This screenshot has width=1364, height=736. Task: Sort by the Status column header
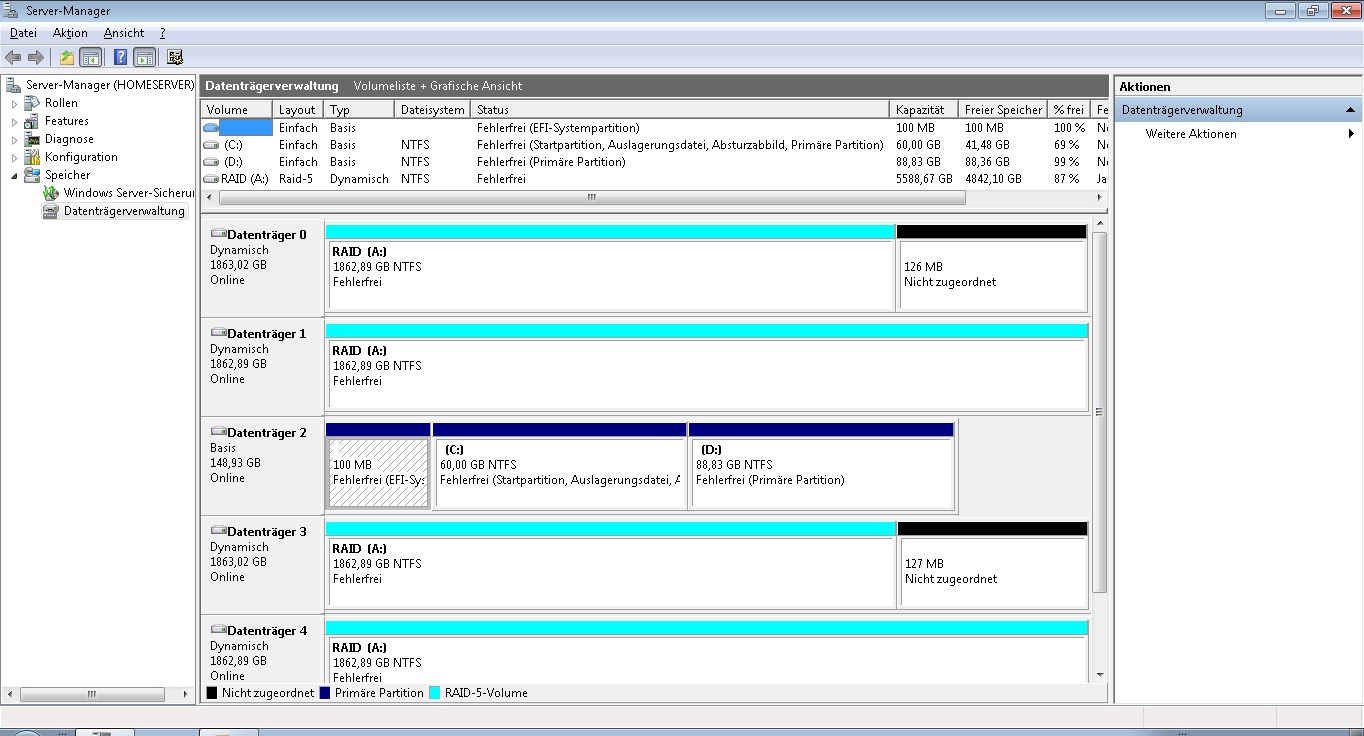680,110
